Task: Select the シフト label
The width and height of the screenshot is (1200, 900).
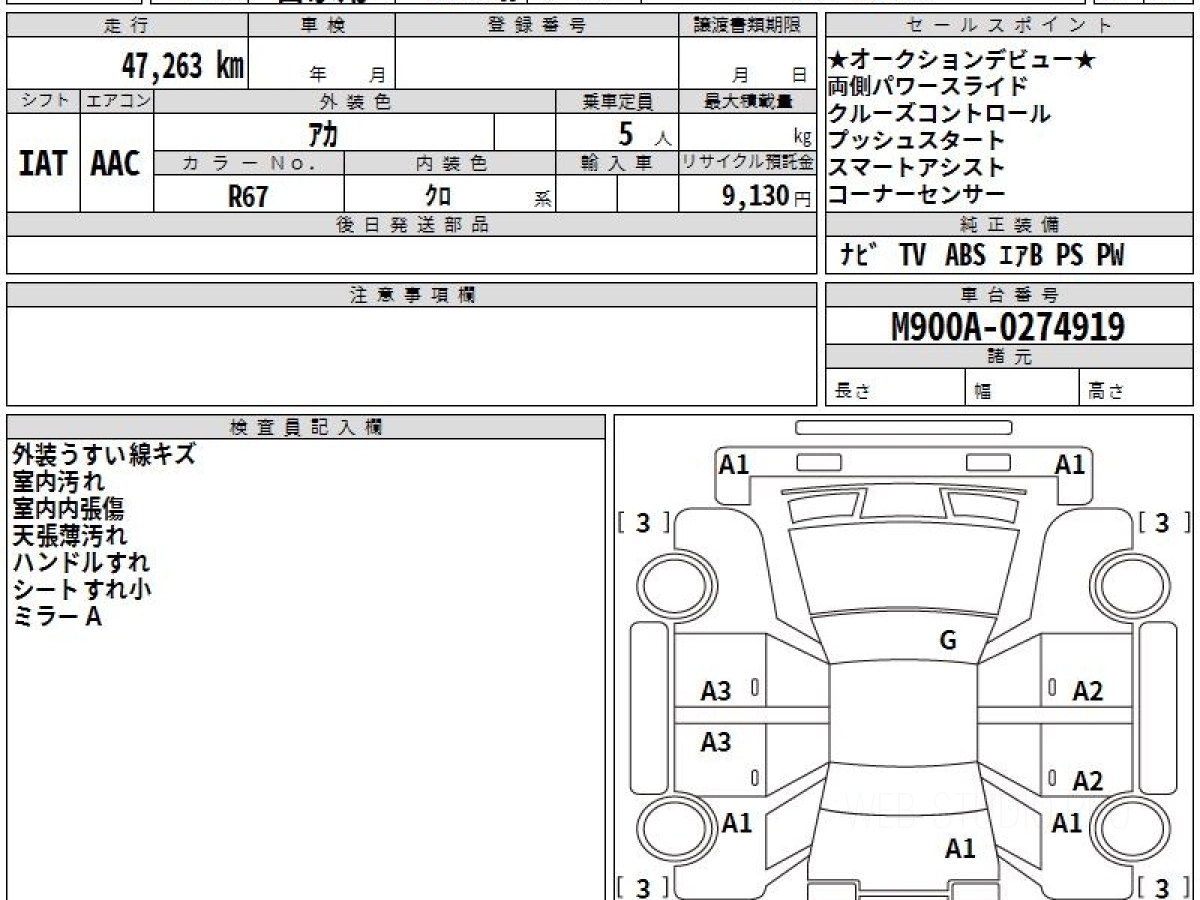Action: 43,101
